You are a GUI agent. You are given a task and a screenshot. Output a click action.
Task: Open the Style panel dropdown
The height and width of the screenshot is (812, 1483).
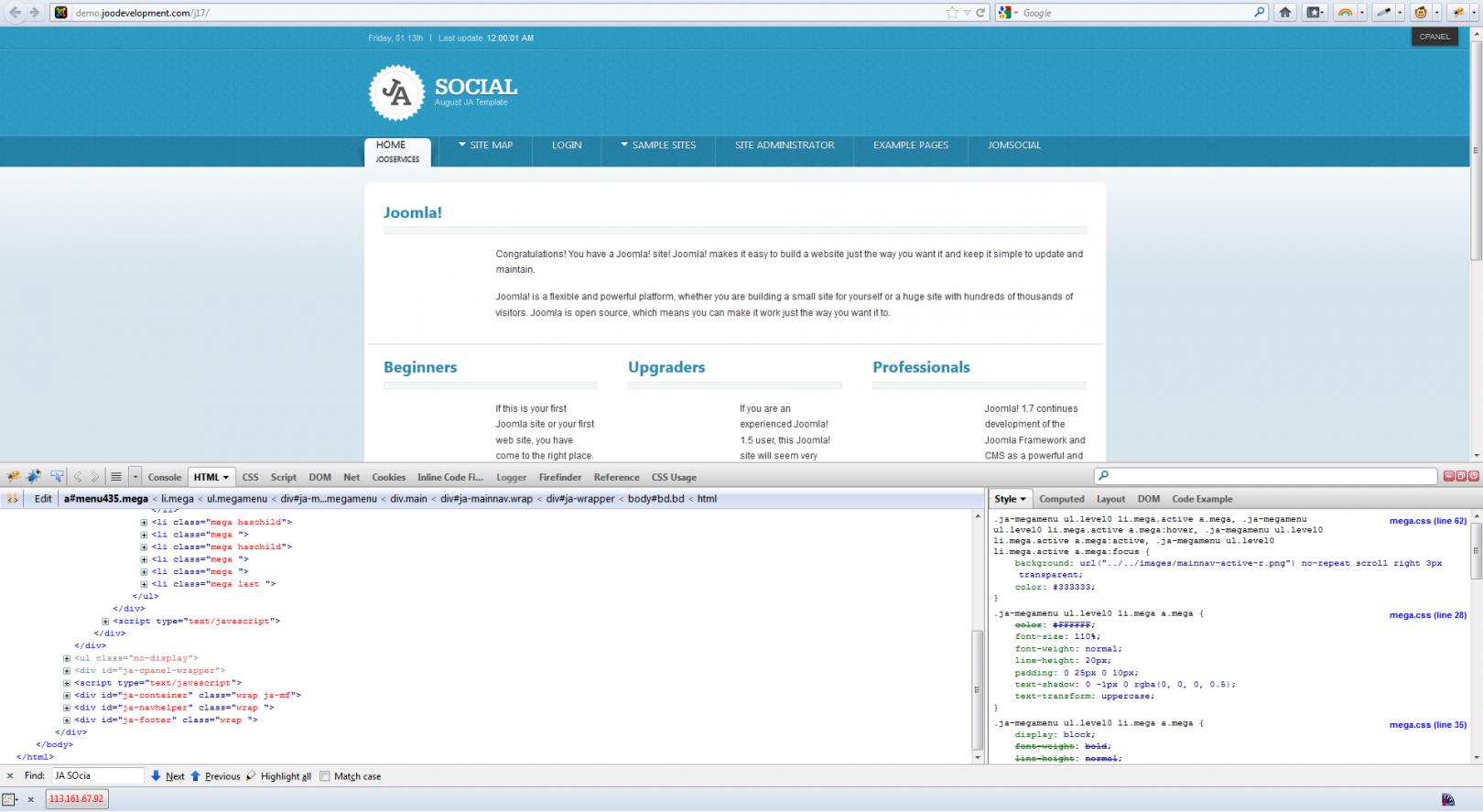coord(1011,499)
